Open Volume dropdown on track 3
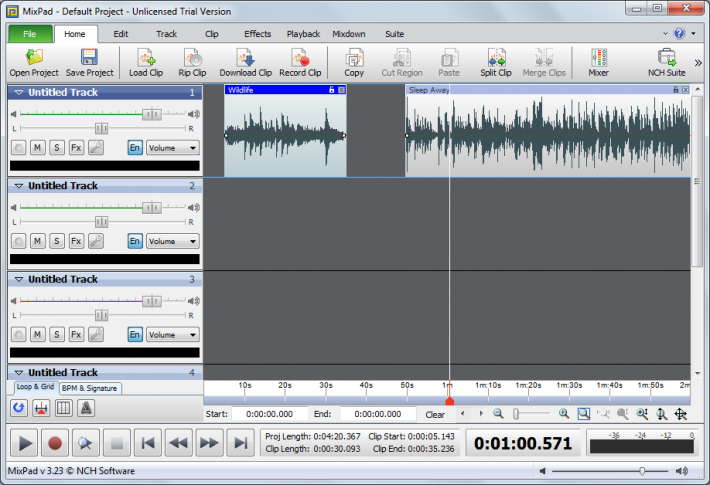 click(x=173, y=334)
